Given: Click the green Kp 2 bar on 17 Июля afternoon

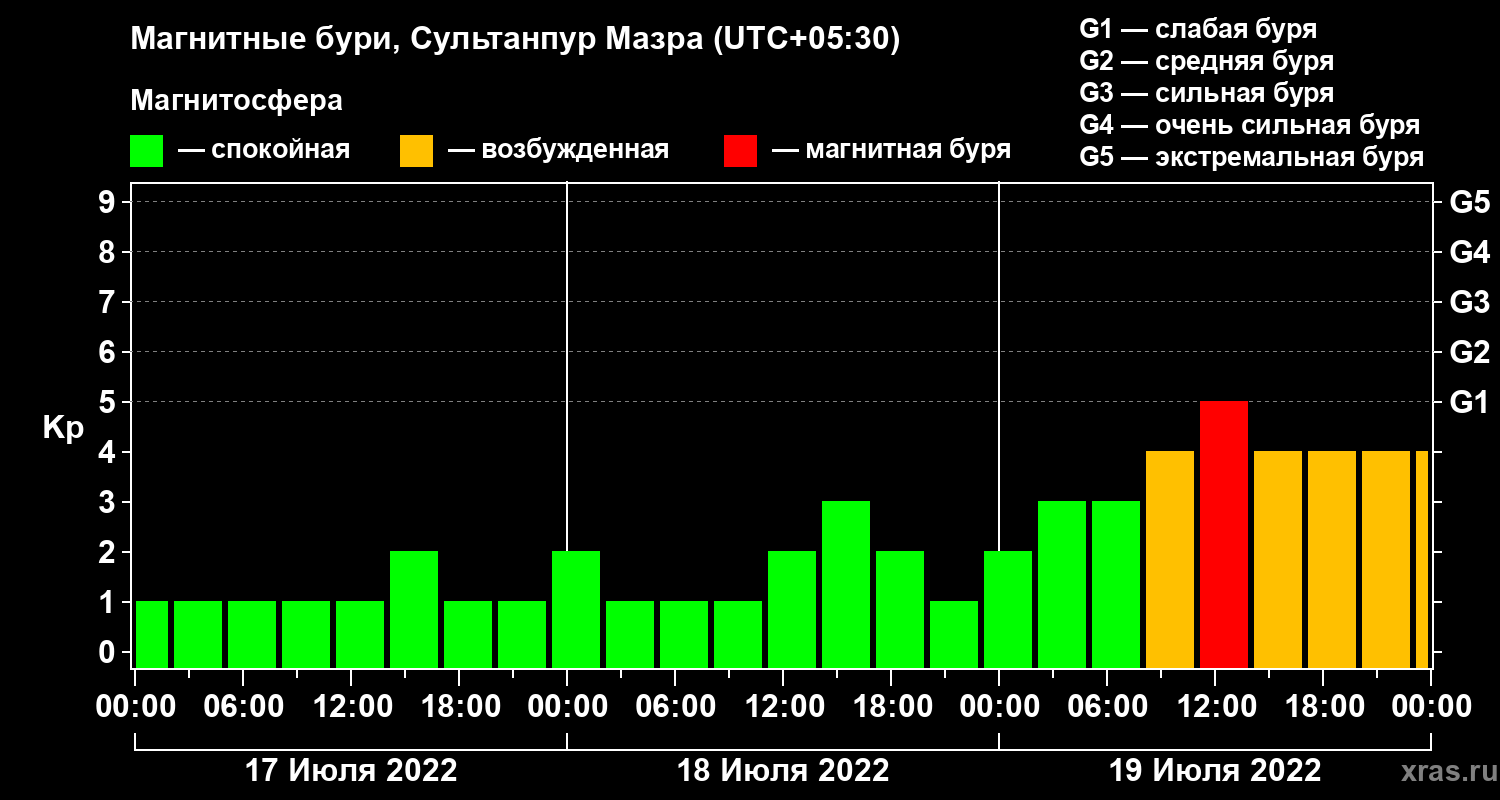Looking at the screenshot, I should pyautogui.click(x=414, y=609).
